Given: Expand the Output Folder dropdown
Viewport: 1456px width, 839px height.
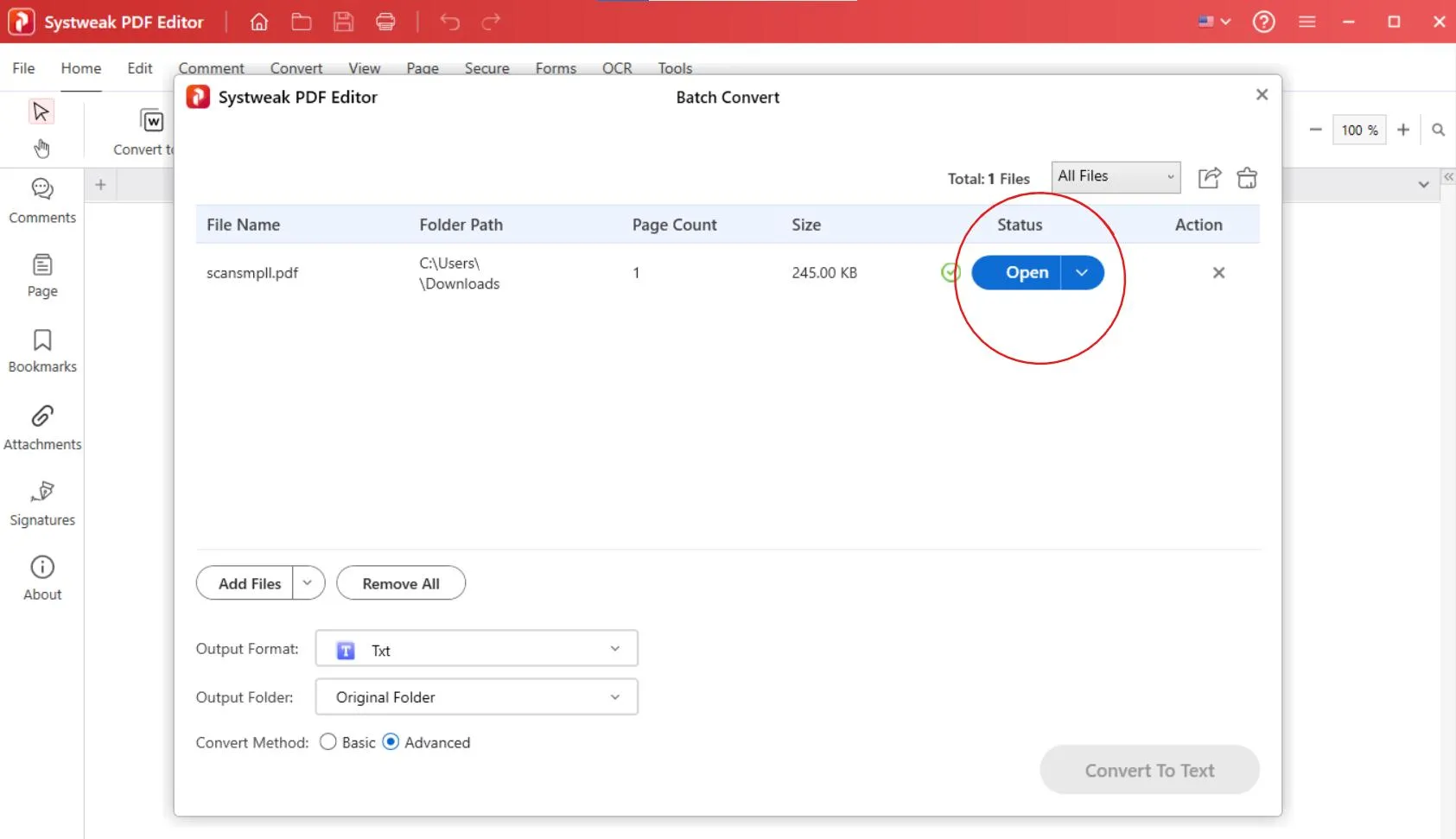Looking at the screenshot, I should tap(476, 697).
